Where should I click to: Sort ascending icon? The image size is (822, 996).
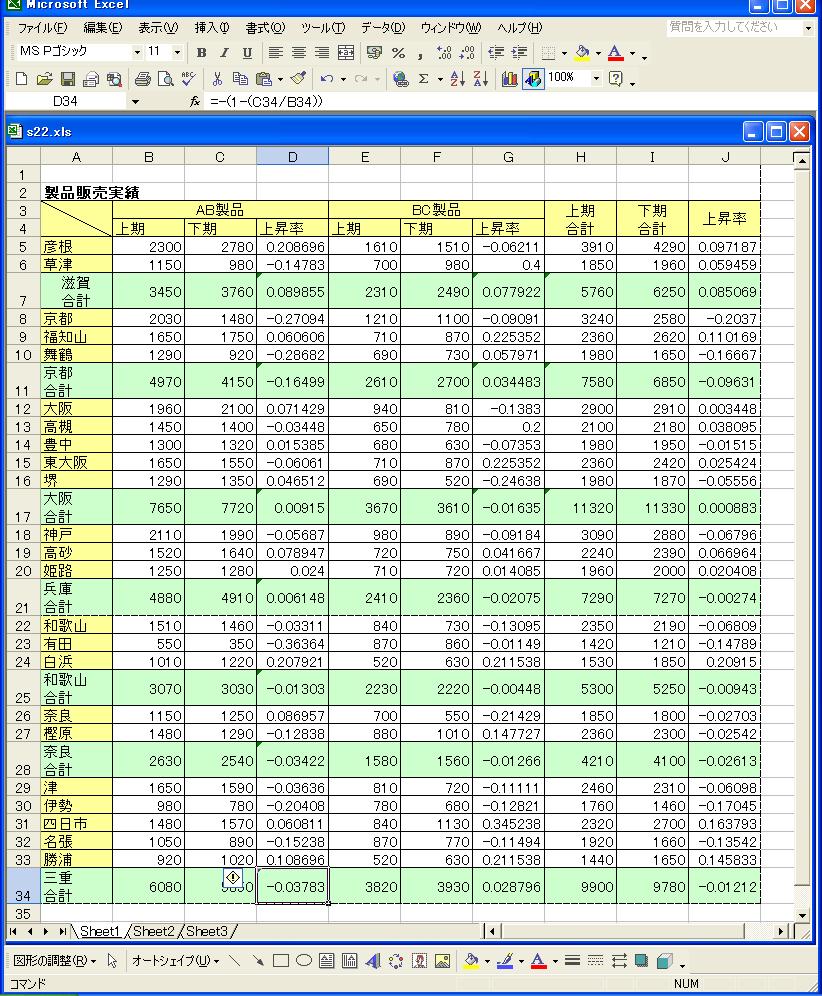tap(457, 79)
